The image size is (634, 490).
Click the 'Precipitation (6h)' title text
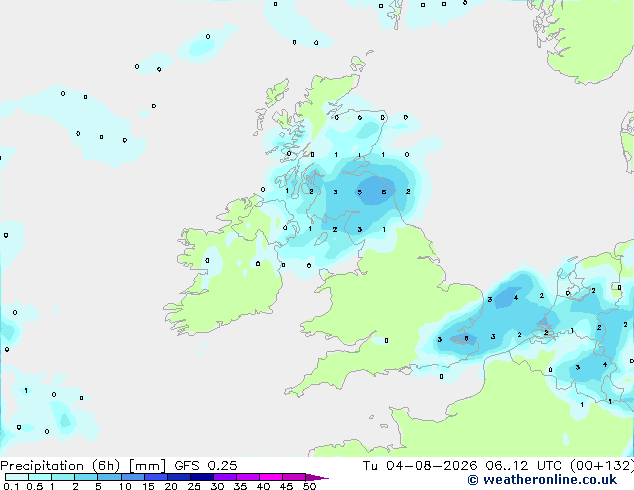tap(60, 466)
